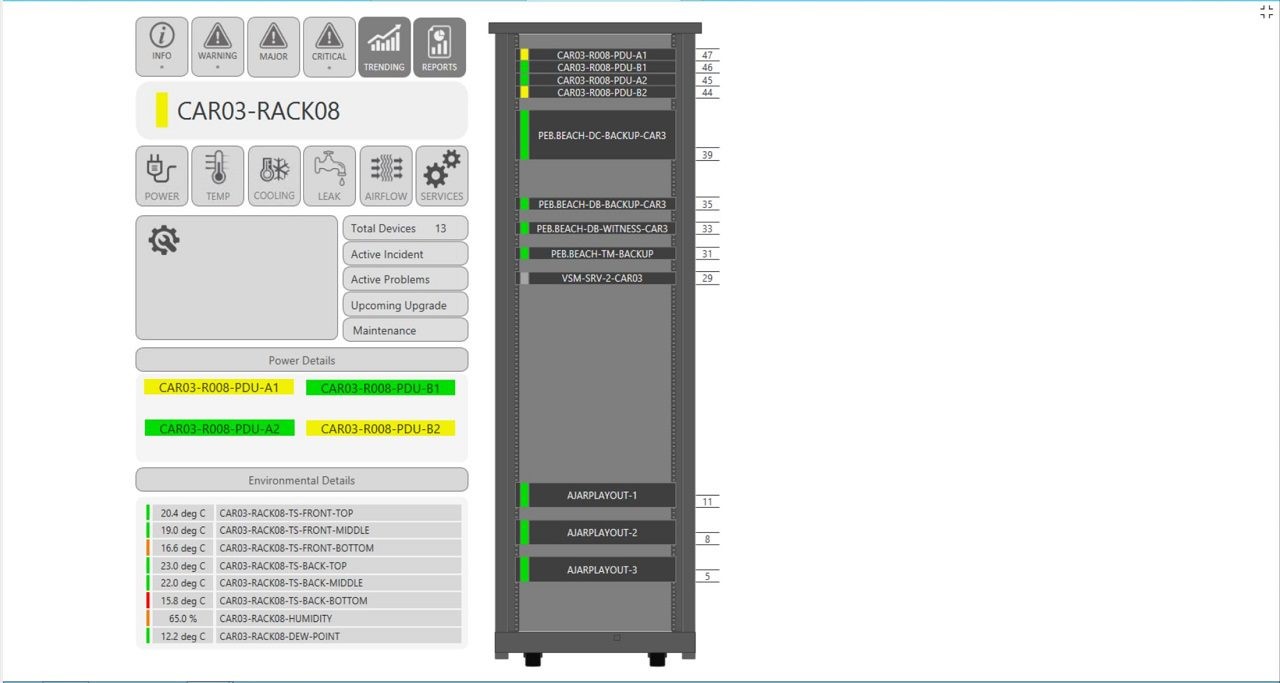This screenshot has width=1280, height=683.
Task: Select the CAR03-RACK08-TS-FRONT-MIDDLE sensor row
Action: [304, 530]
